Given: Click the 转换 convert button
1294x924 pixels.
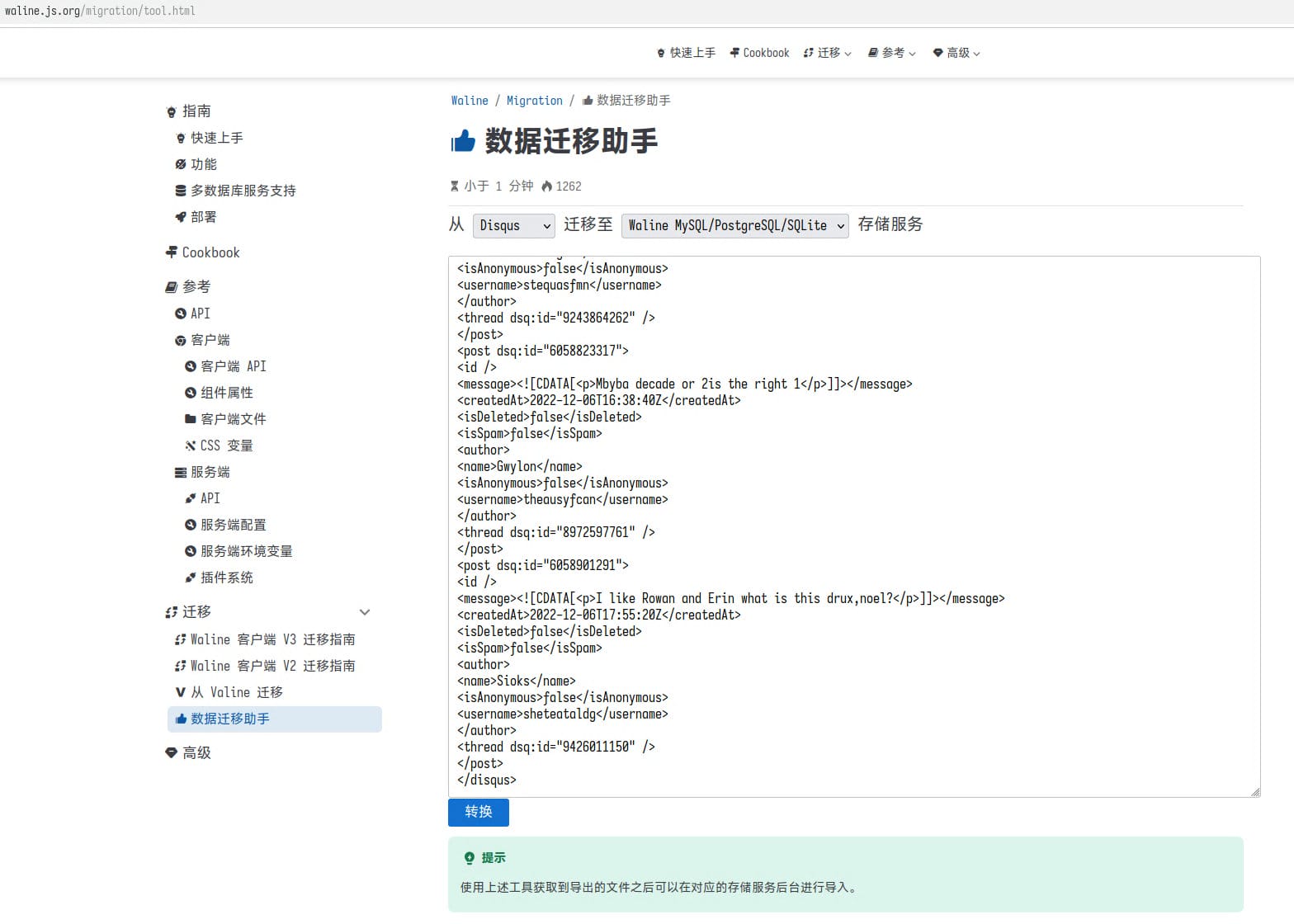Looking at the screenshot, I should click(479, 812).
